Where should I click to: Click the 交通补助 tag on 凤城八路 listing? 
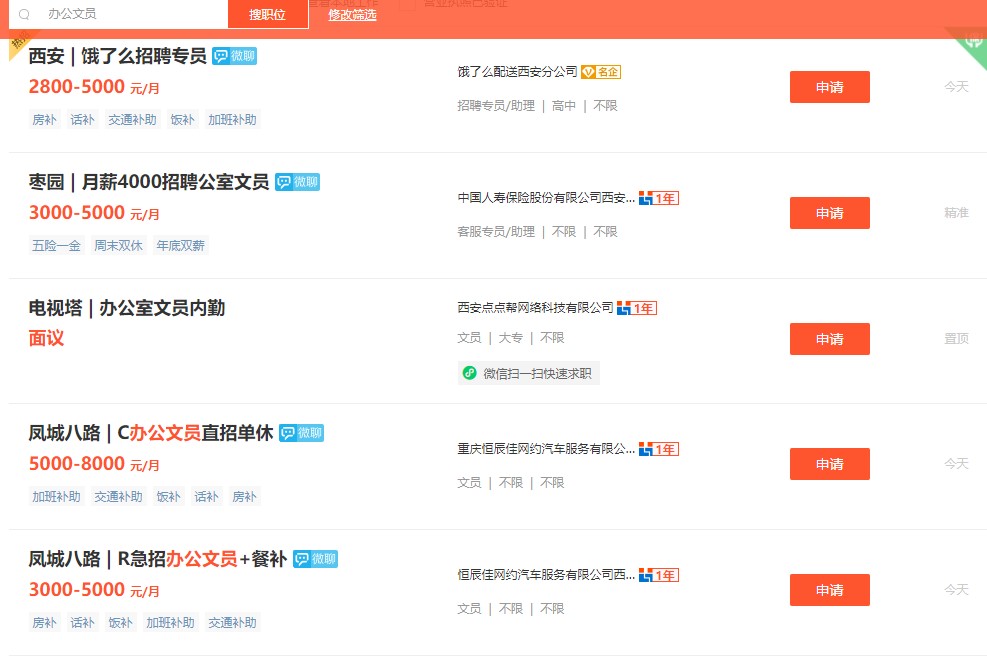point(118,496)
